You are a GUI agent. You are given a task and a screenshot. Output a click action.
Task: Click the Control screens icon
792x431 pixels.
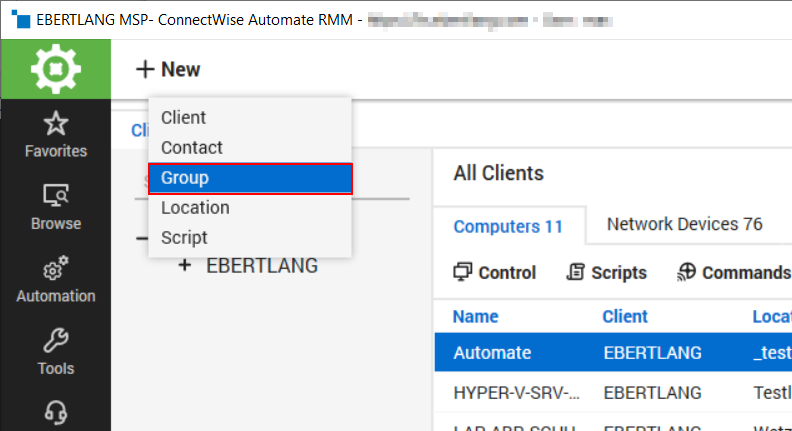tap(462, 272)
